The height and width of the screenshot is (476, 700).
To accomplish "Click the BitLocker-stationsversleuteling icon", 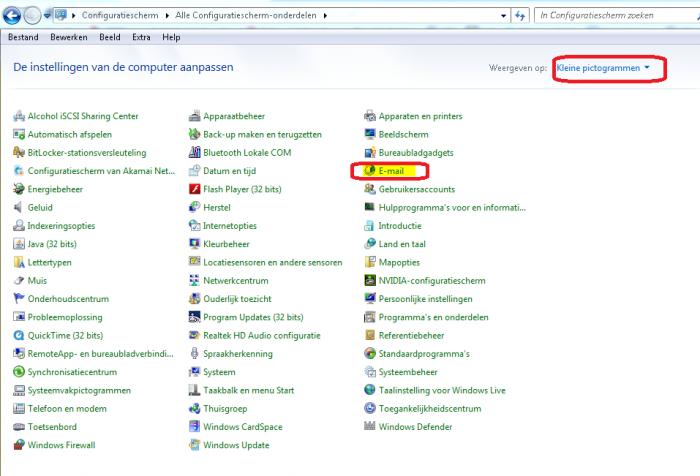I will point(19,153).
